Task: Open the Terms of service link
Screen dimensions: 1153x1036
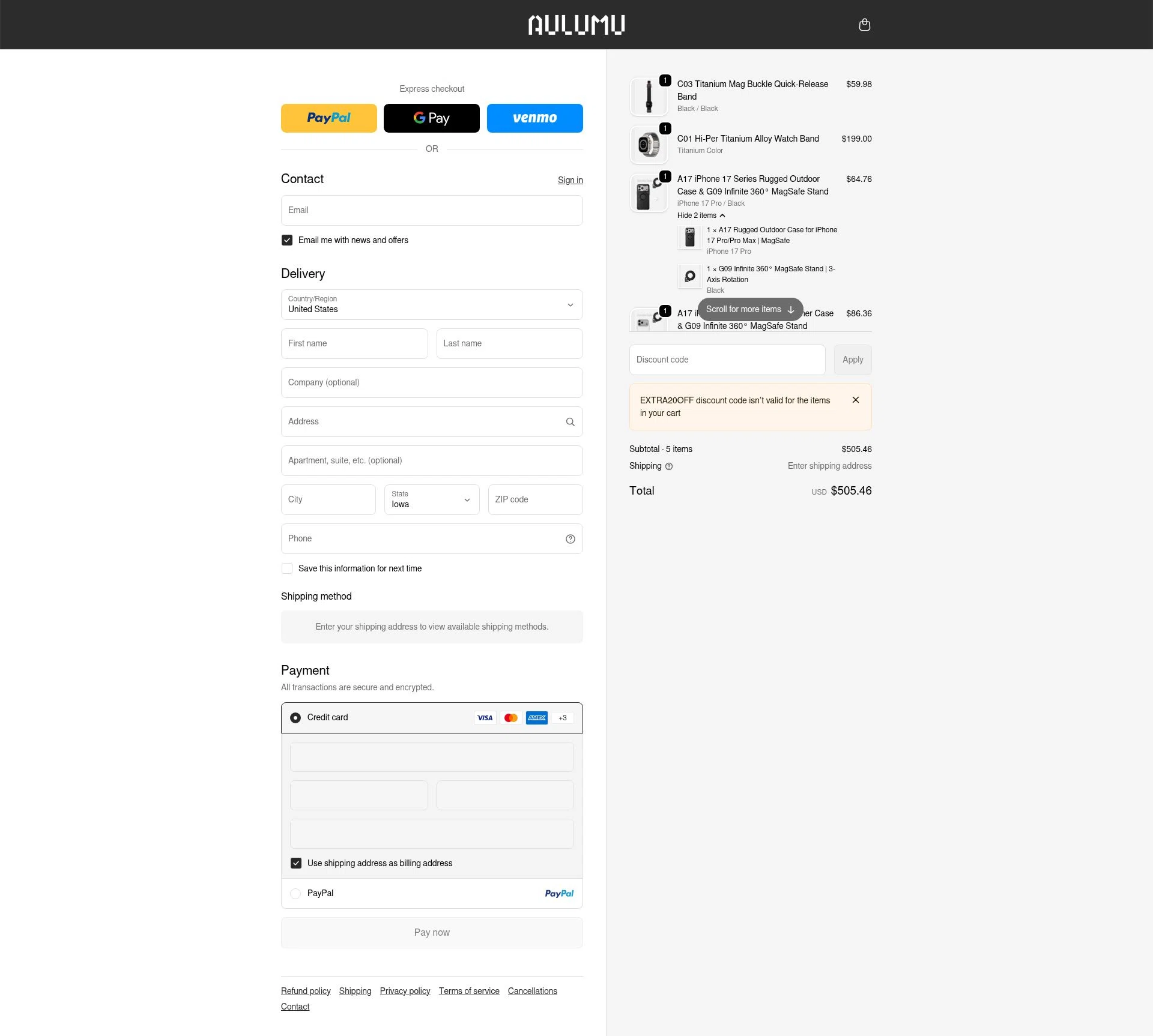Action: (469, 990)
